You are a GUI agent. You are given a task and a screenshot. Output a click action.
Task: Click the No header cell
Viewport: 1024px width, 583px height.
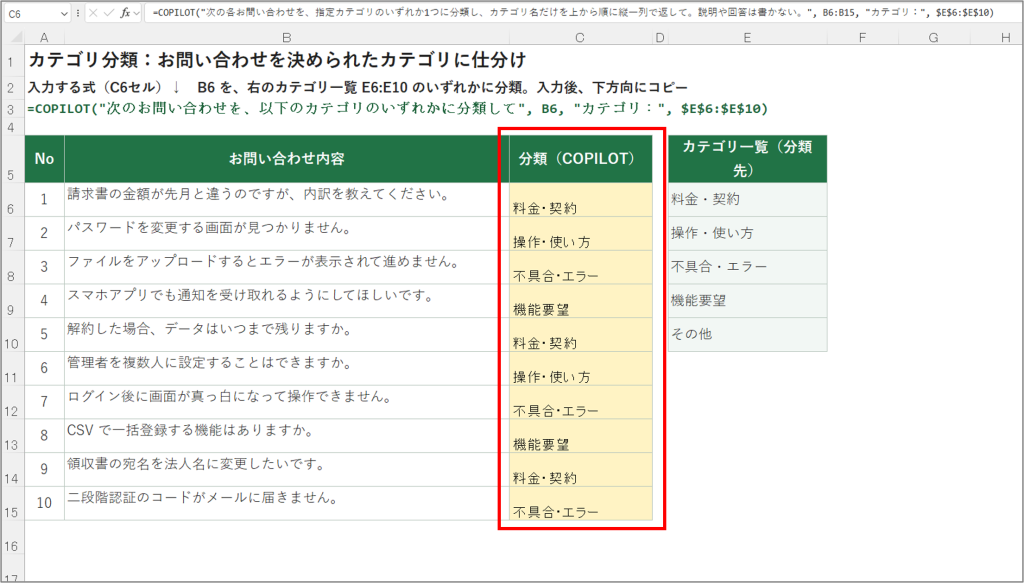[x=44, y=159]
